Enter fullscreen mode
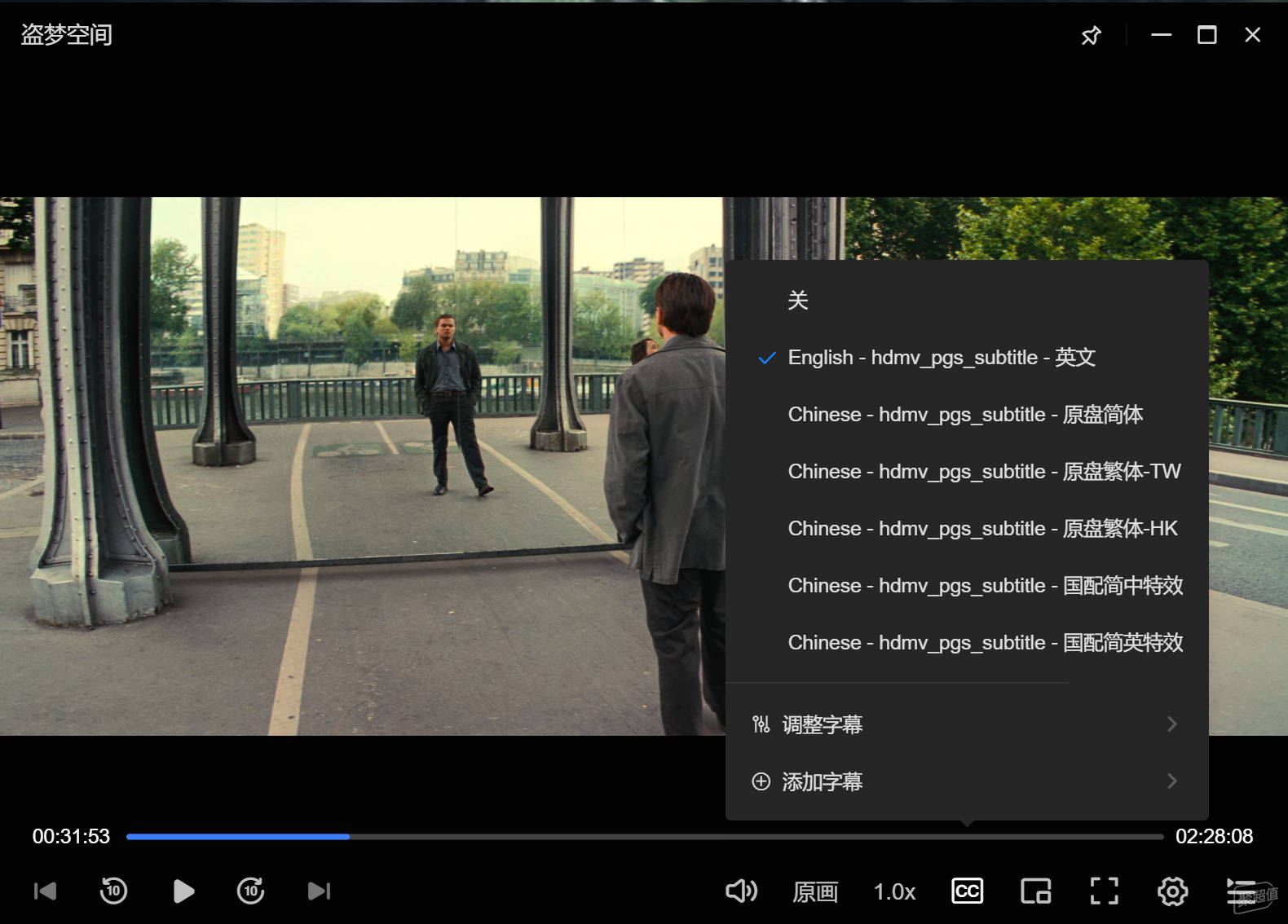This screenshot has width=1288, height=924. pos(1105,891)
